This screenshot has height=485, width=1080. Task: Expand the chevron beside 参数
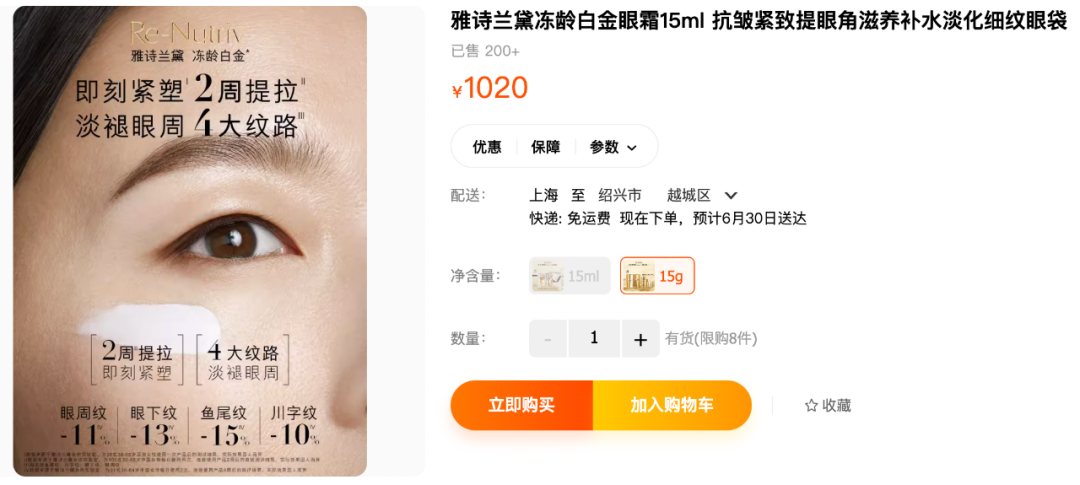coord(632,147)
